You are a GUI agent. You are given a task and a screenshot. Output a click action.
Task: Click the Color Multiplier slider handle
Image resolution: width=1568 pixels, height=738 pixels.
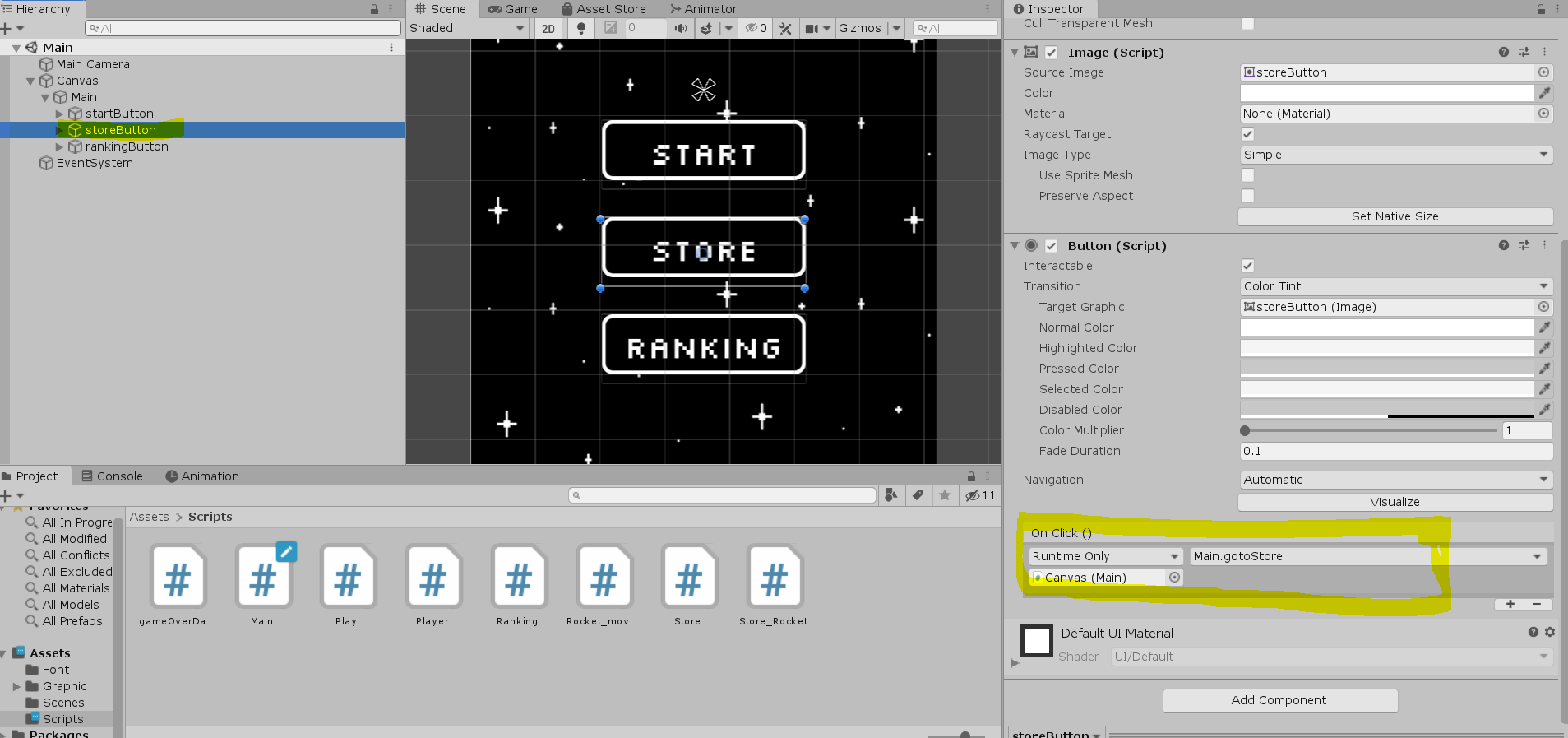(1245, 430)
